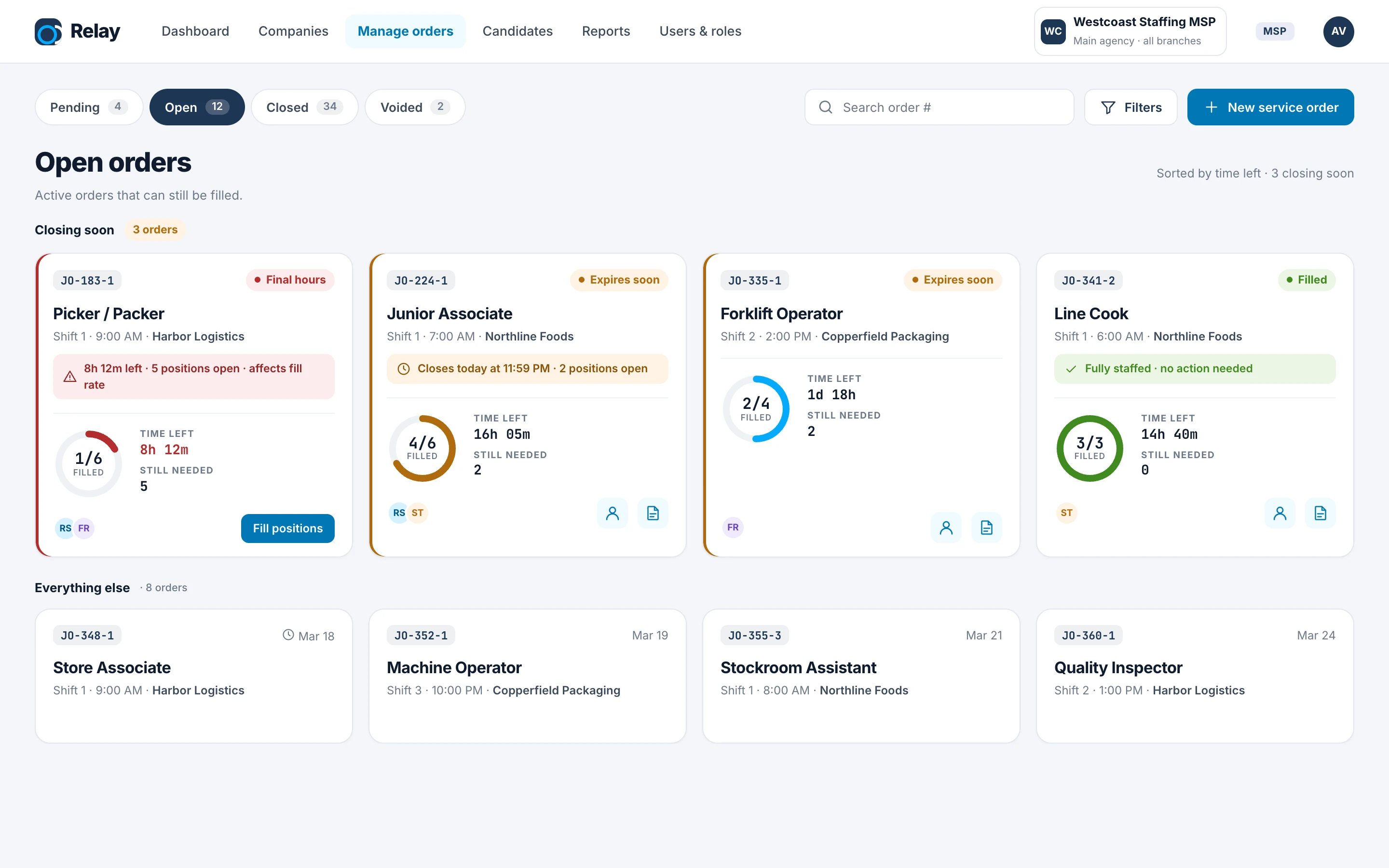
Task: Open the Machine Operator order title
Action: 453,667
